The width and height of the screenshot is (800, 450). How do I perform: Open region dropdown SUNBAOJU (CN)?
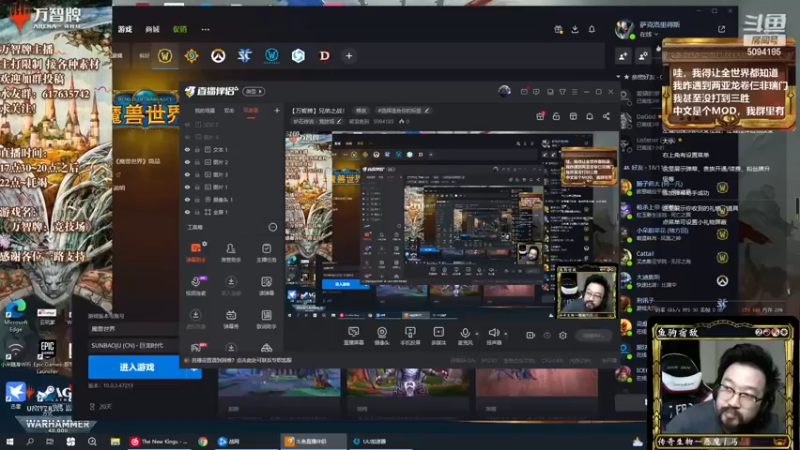tap(134, 345)
